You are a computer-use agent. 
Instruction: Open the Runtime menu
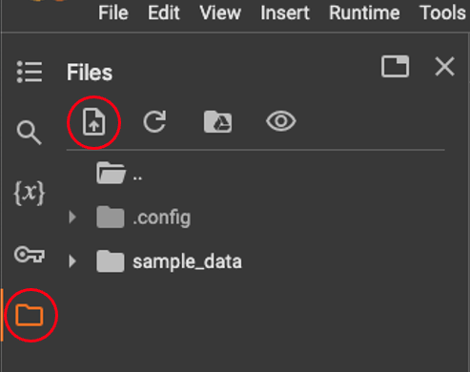(364, 13)
